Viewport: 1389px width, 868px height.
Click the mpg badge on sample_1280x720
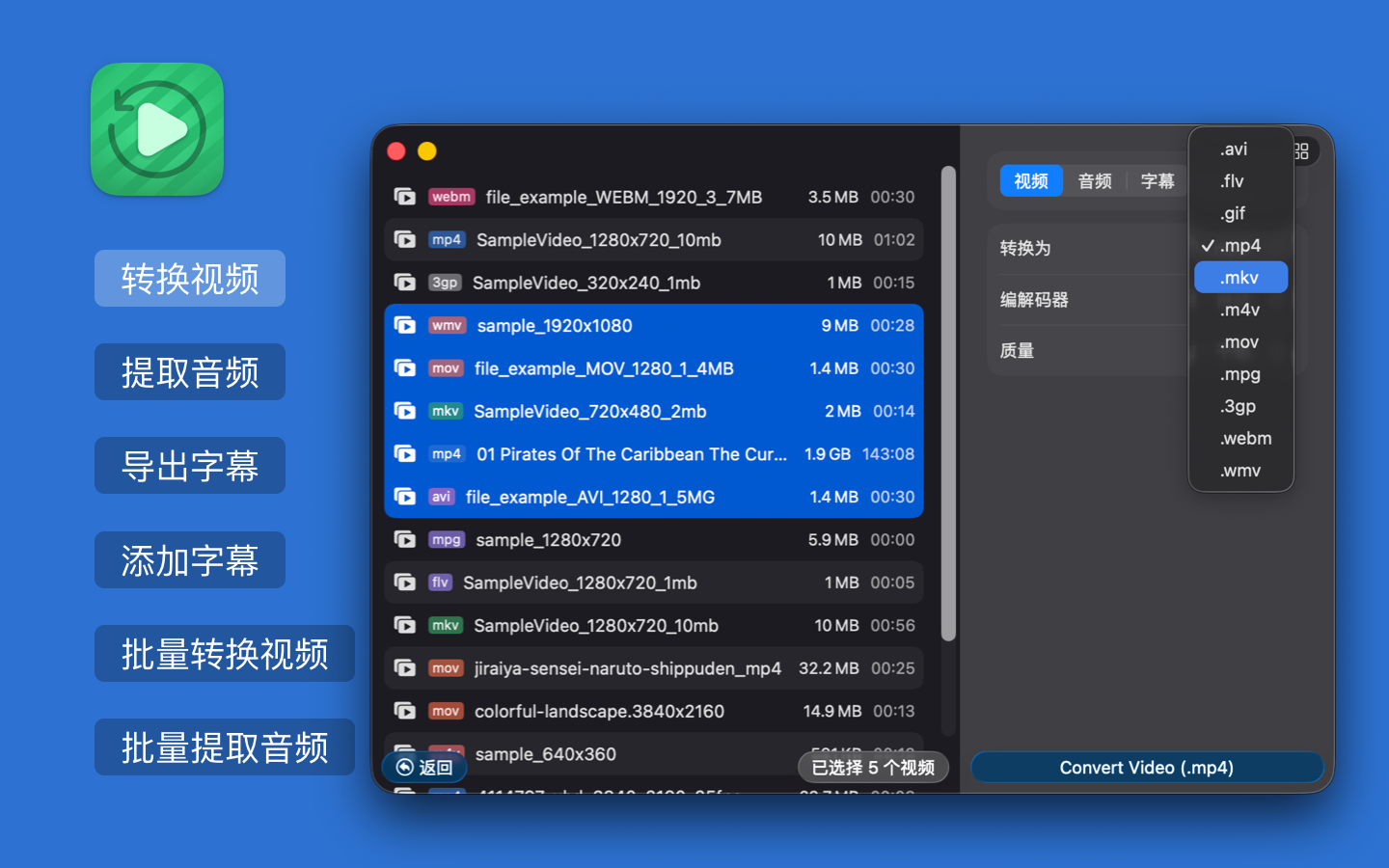click(x=446, y=540)
